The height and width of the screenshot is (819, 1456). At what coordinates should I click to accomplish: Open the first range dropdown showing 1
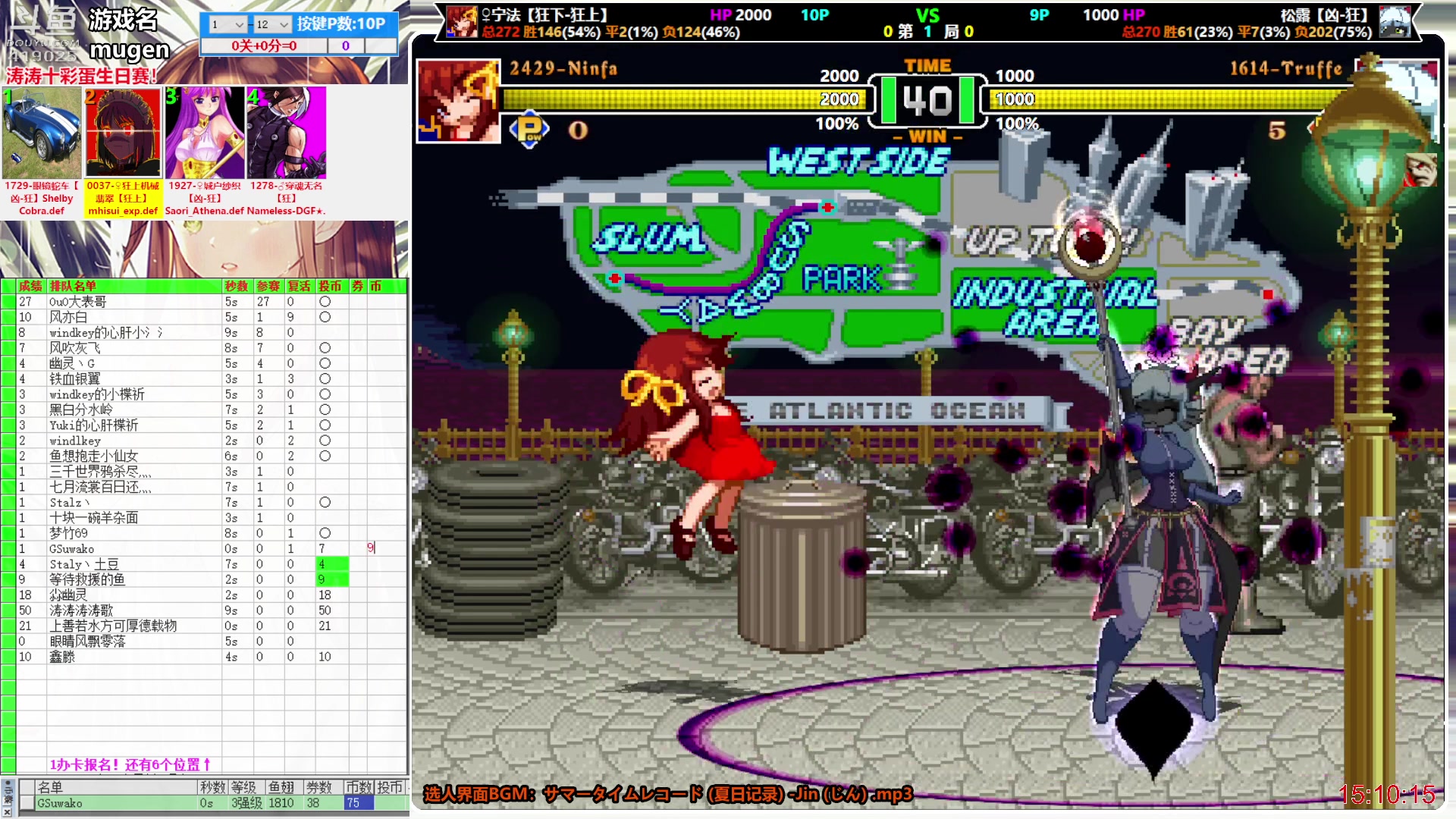pos(227,24)
